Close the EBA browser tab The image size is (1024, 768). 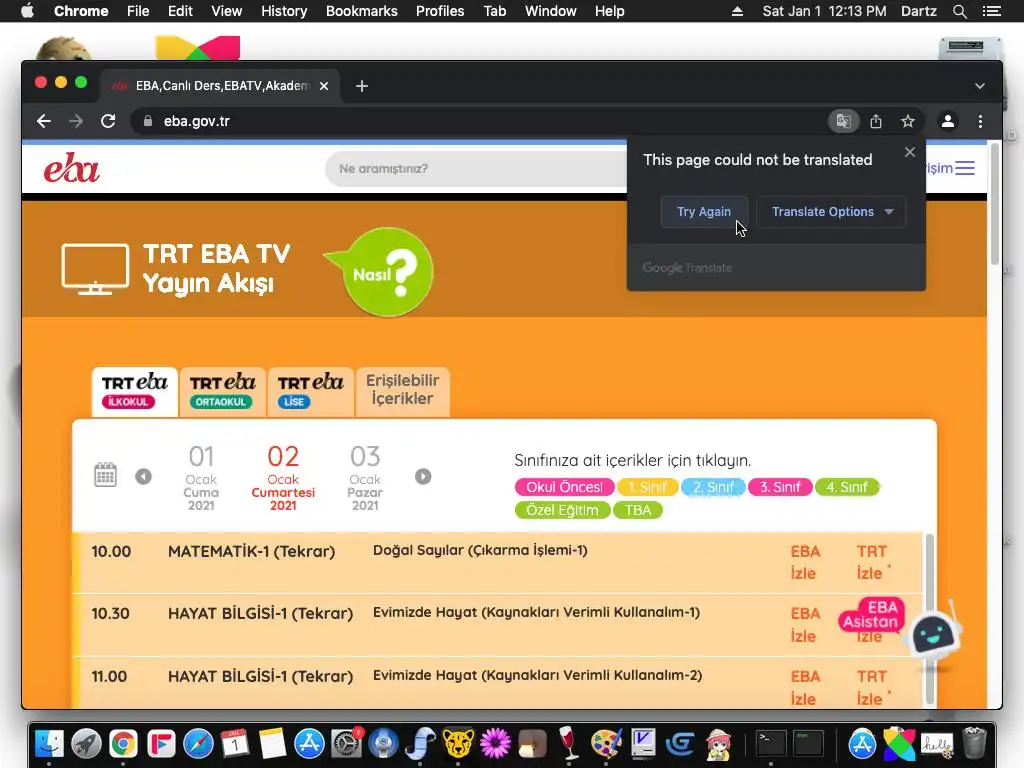[324, 86]
